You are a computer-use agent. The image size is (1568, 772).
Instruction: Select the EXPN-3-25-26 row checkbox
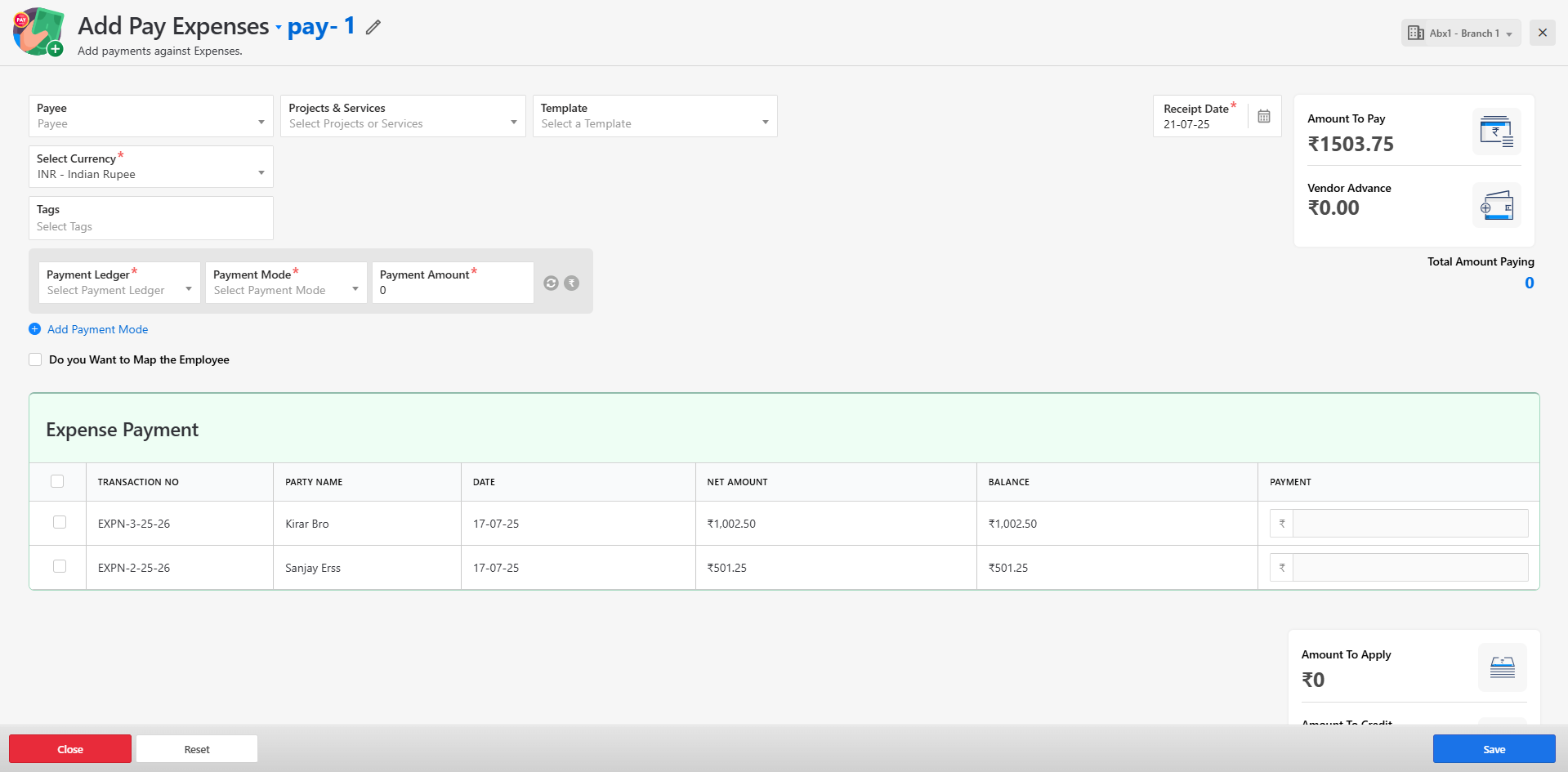[60, 523]
